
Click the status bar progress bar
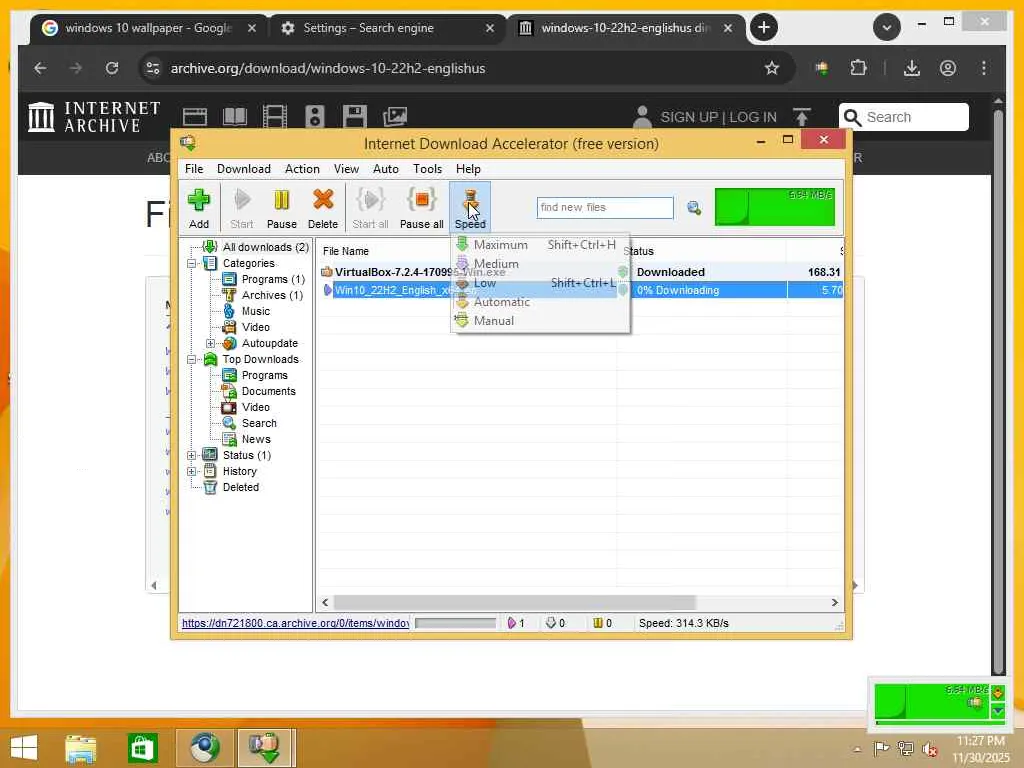click(455, 623)
